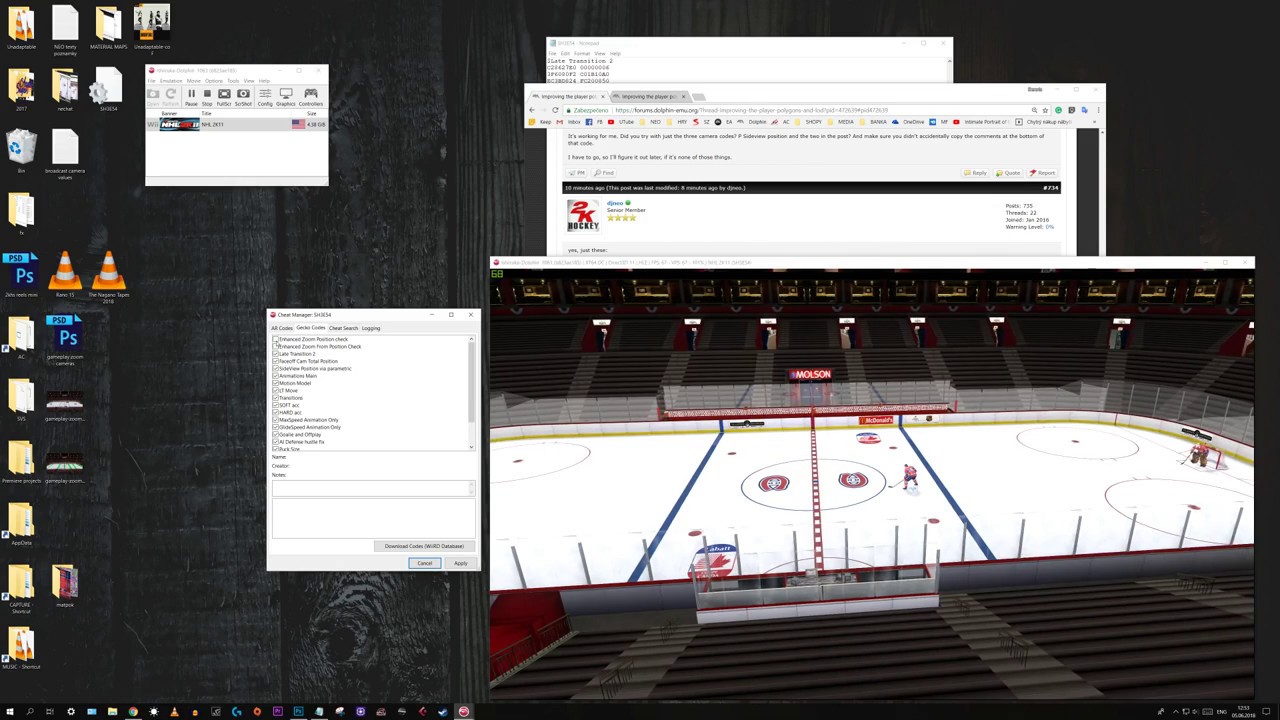Click scroll-down arrow of code list
The width and height of the screenshot is (1280, 720).
tap(471, 447)
